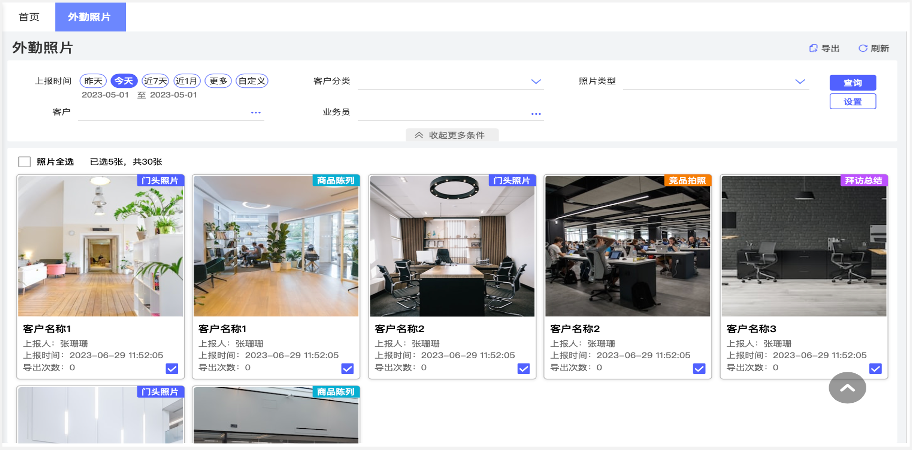The image size is (912, 450).
Task: Click the 竞品拍照 orange tag
Action: [687, 180]
